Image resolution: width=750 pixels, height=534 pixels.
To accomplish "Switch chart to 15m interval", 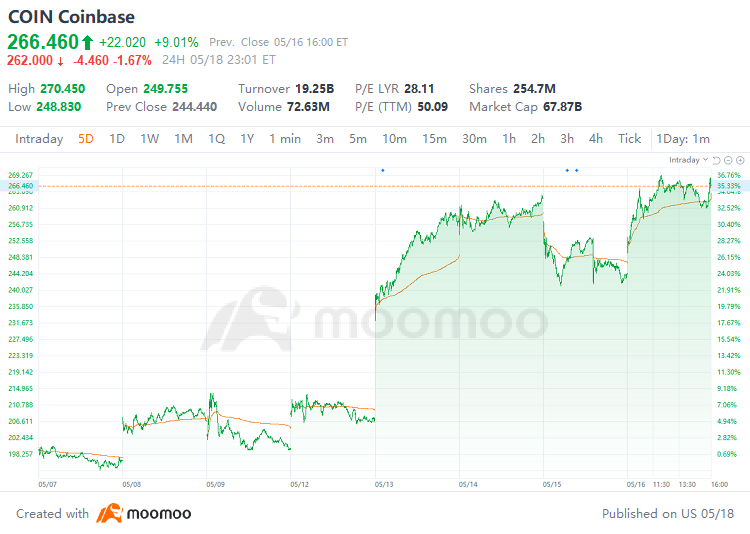I will (434, 139).
